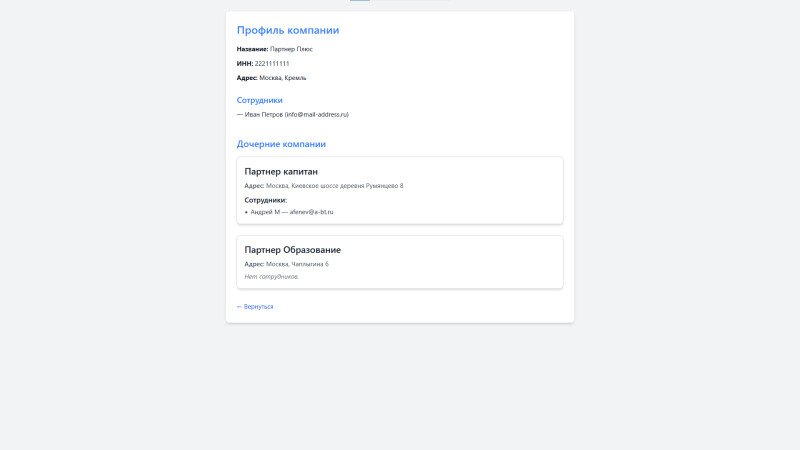The height and width of the screenshot is (450, 800).
Task: Click the address "Москва, Чаплыгина 6"
Action: point(297,264)
